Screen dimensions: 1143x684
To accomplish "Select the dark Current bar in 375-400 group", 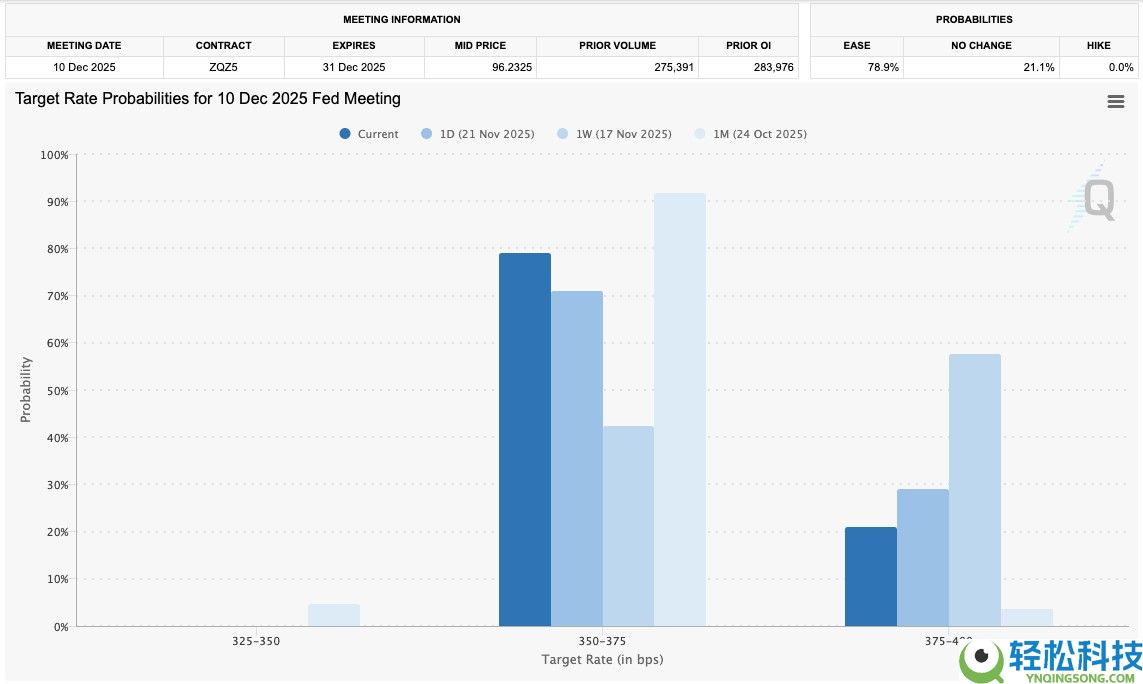I will [870, 576].
